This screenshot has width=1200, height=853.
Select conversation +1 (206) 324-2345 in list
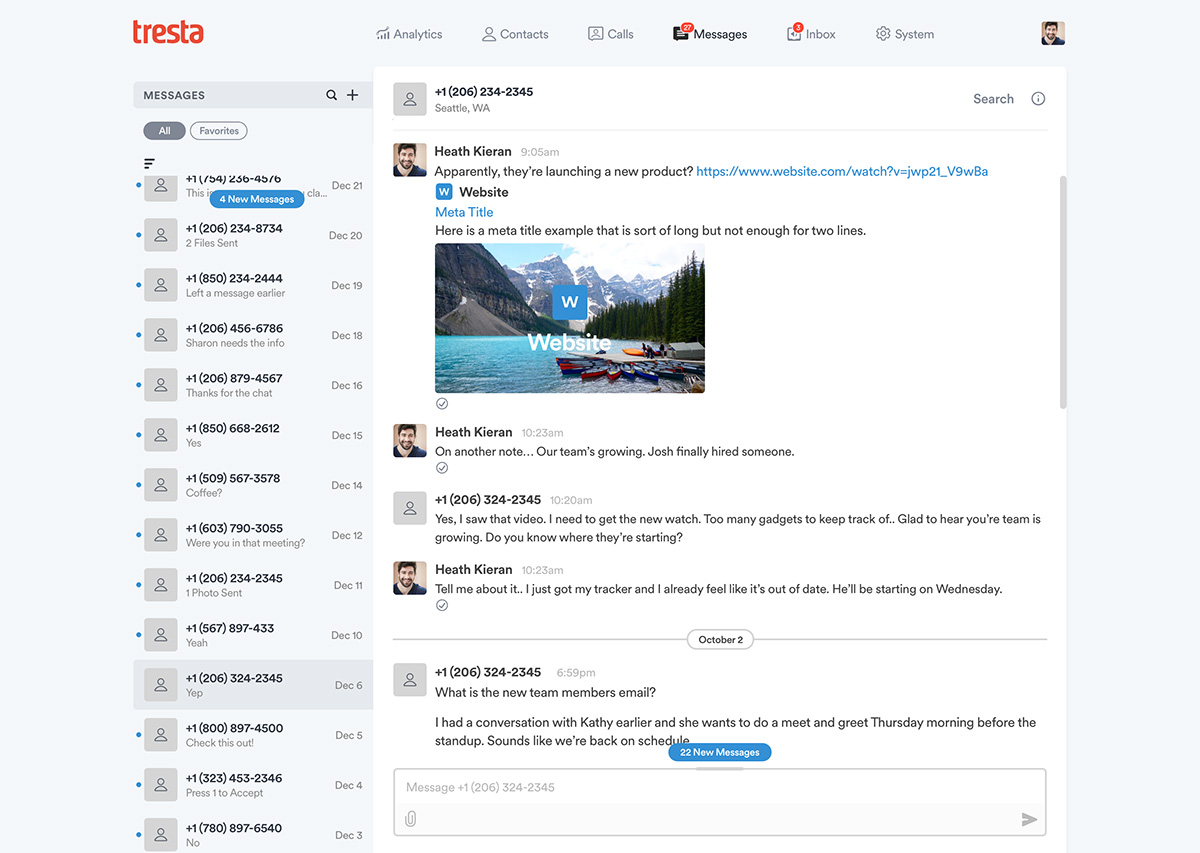[253, 685]
